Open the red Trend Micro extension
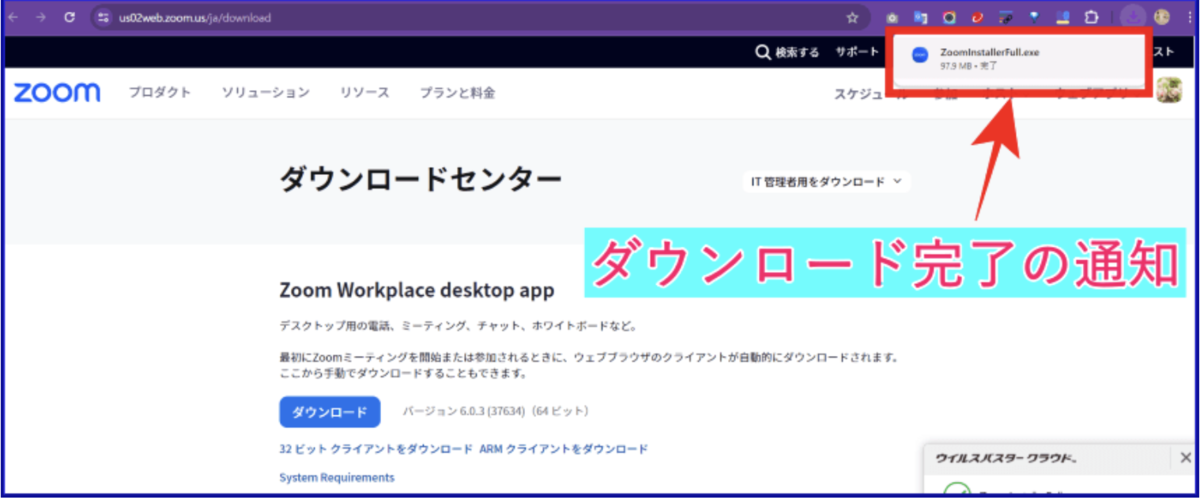1200x500 pixels. point(977,17)
